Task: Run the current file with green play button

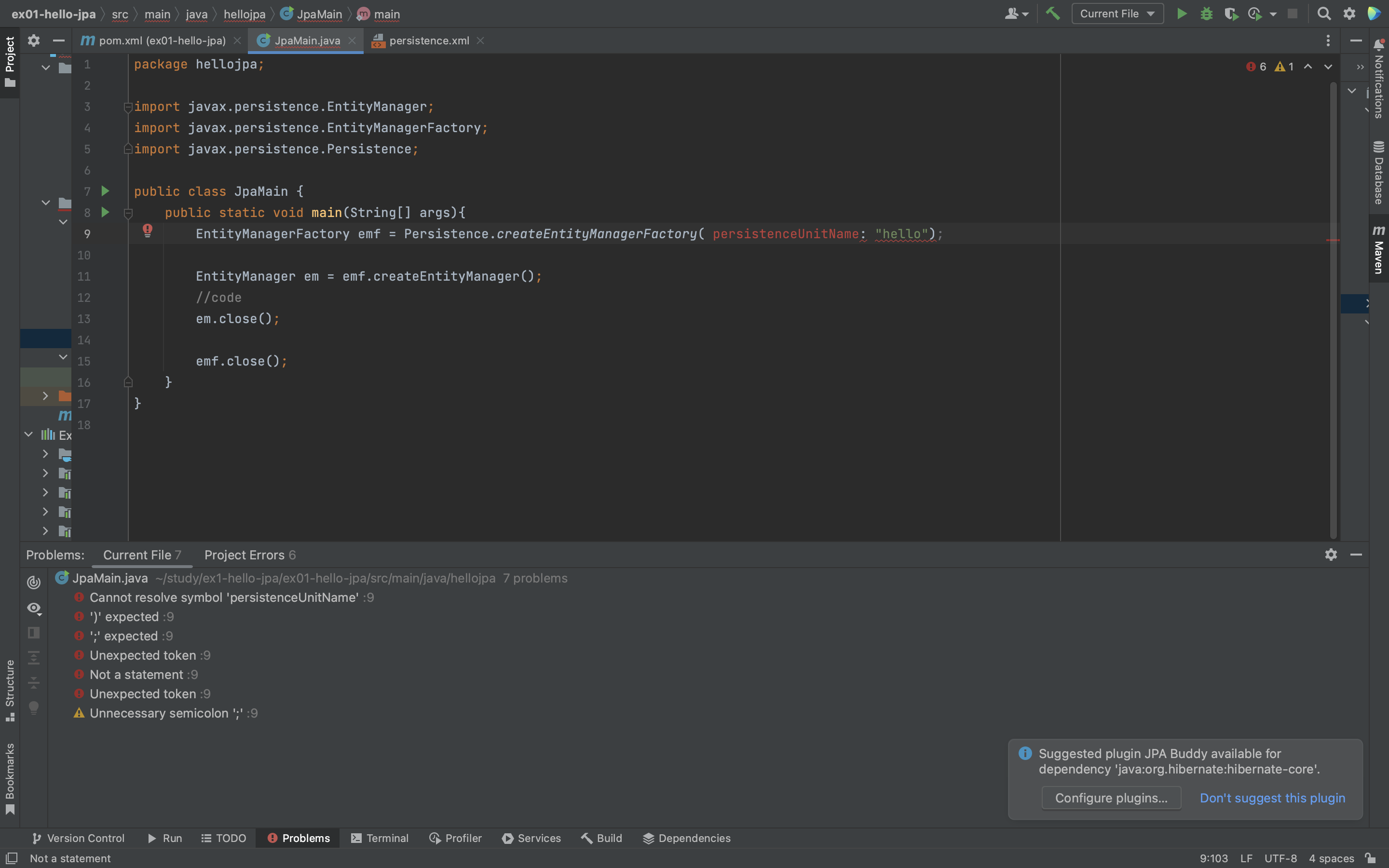Action: coord(1181,14)
